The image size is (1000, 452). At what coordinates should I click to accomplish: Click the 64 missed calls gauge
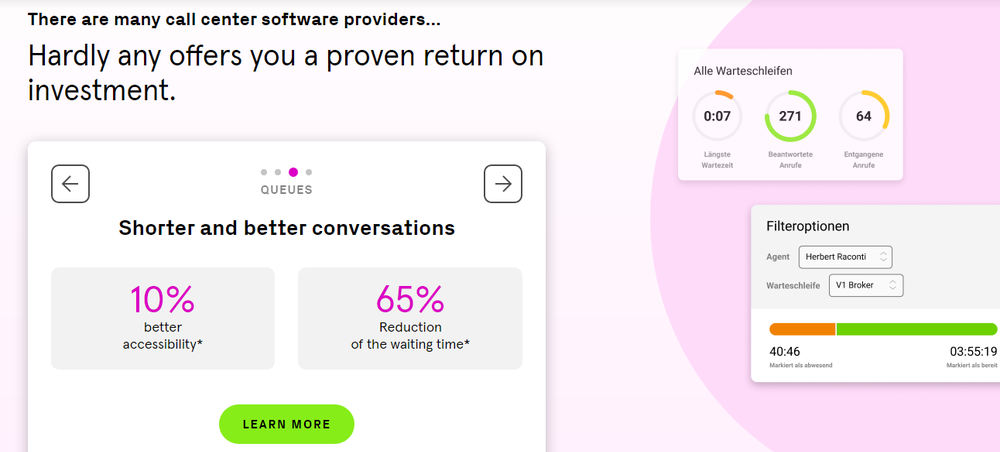coord(863,116)
